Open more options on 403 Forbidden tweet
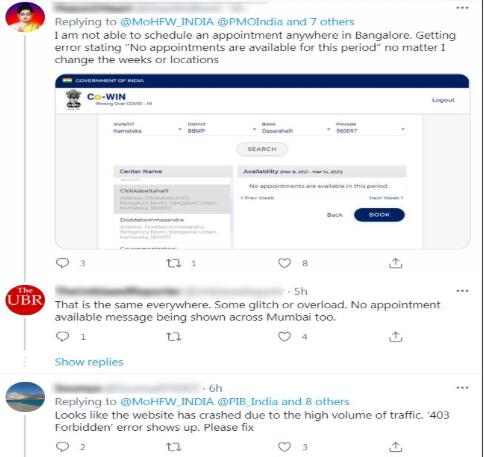The height and width of the screenshot is (457, 484). (462, 388)
